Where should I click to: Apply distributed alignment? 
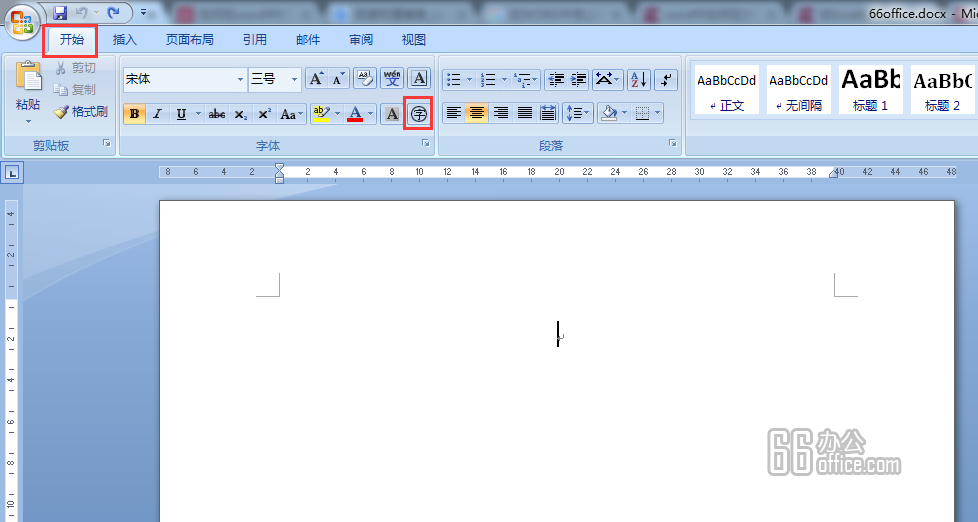[548, 113]
